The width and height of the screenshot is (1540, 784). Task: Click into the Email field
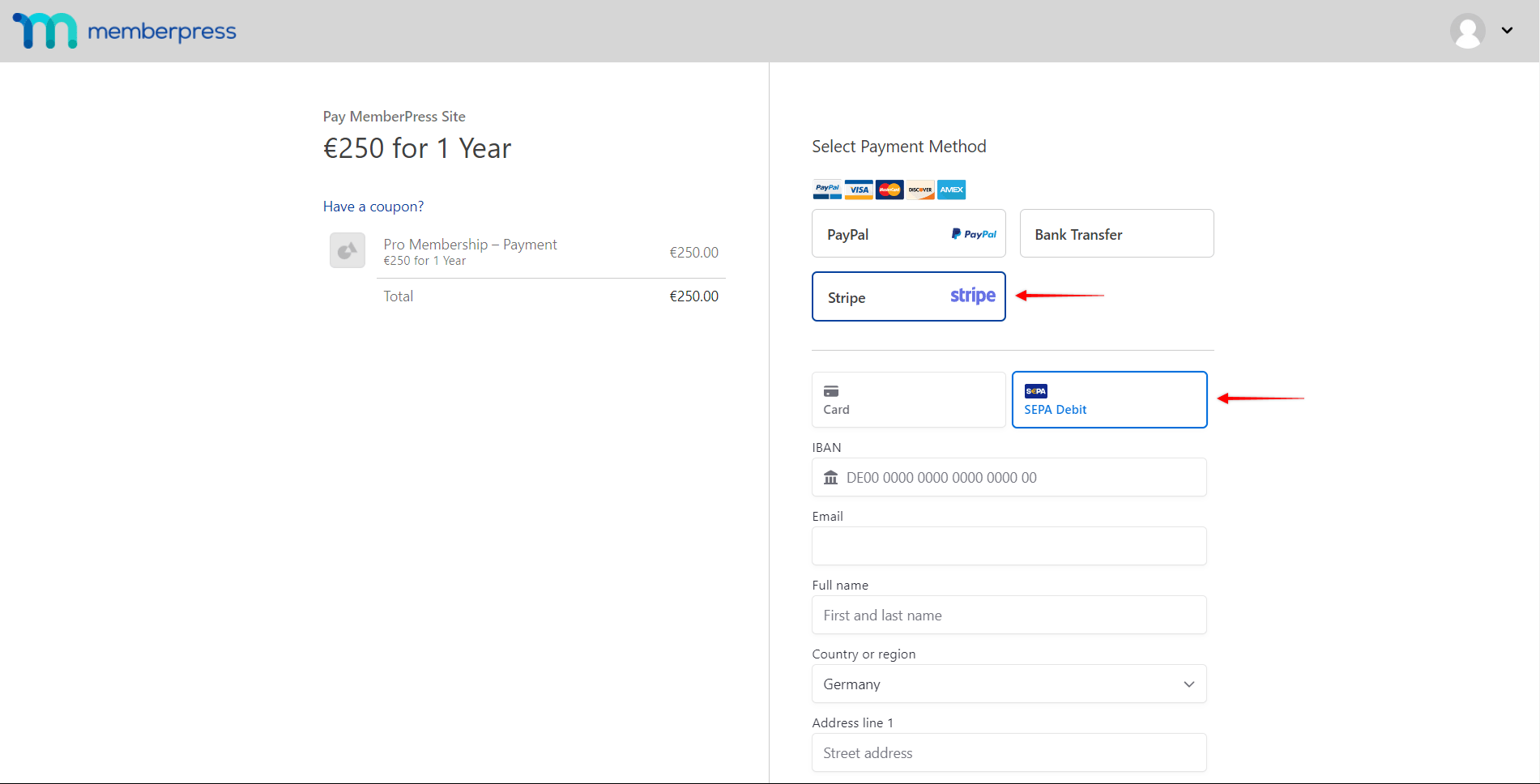tap(1009, 547)
